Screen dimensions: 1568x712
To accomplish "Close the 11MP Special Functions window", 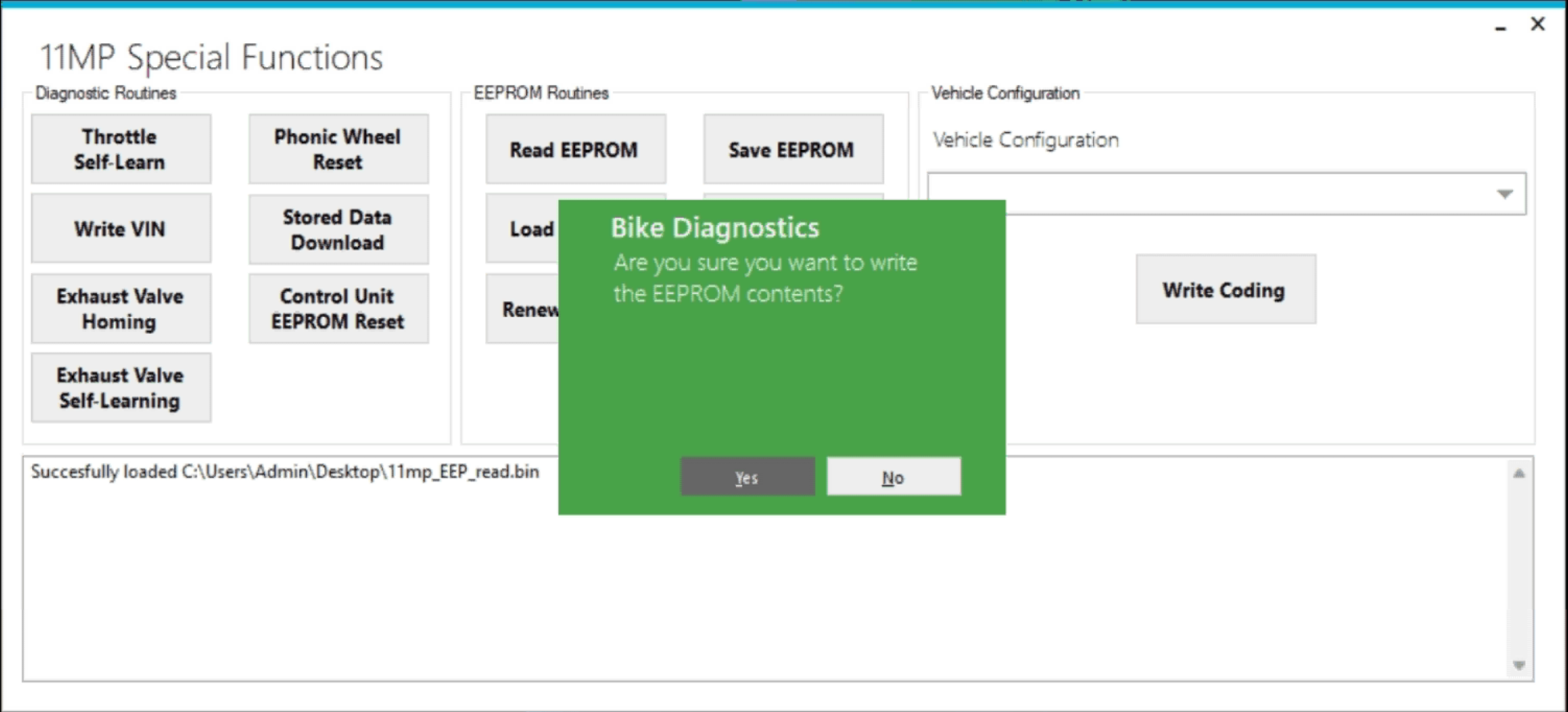I will pyautogui.click(x=1538, y=24).
